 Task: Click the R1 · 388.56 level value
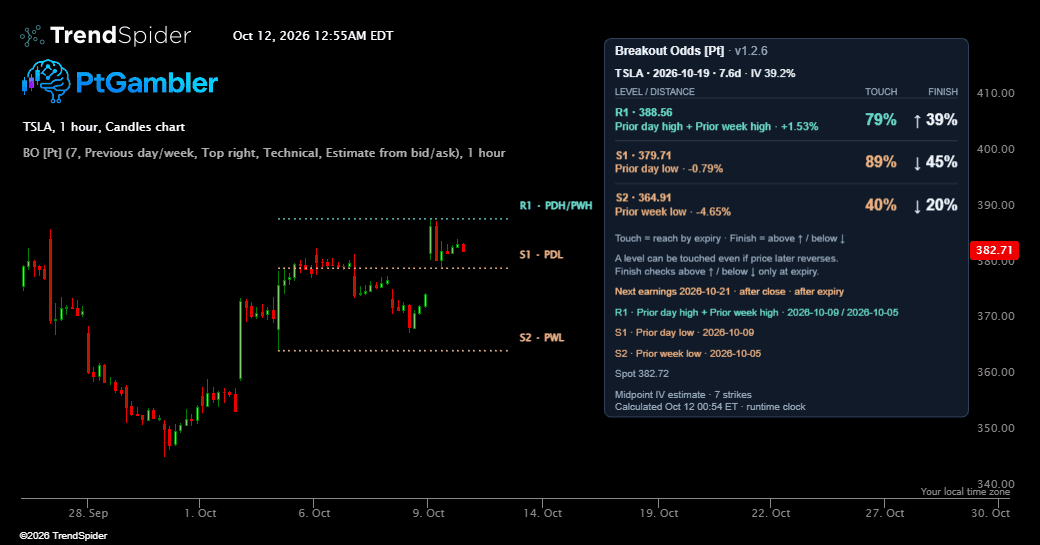click(643, 113)
